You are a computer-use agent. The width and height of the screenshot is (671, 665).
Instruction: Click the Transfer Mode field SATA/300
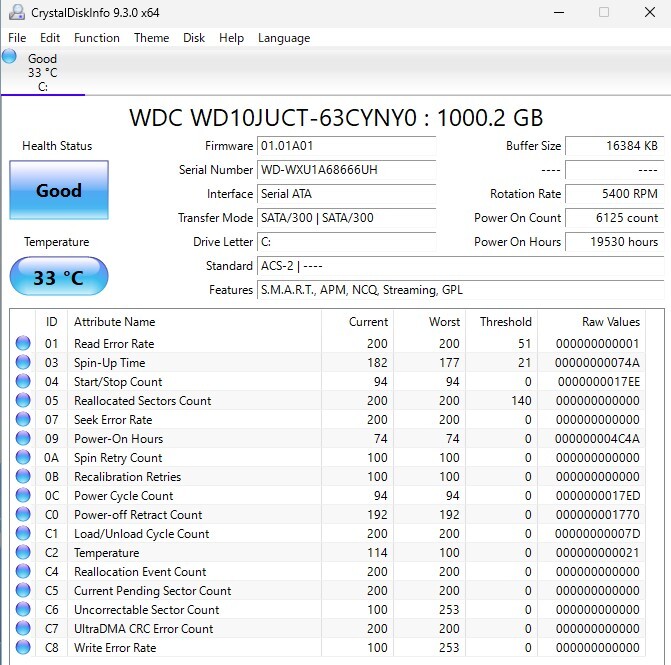point(347,218)
